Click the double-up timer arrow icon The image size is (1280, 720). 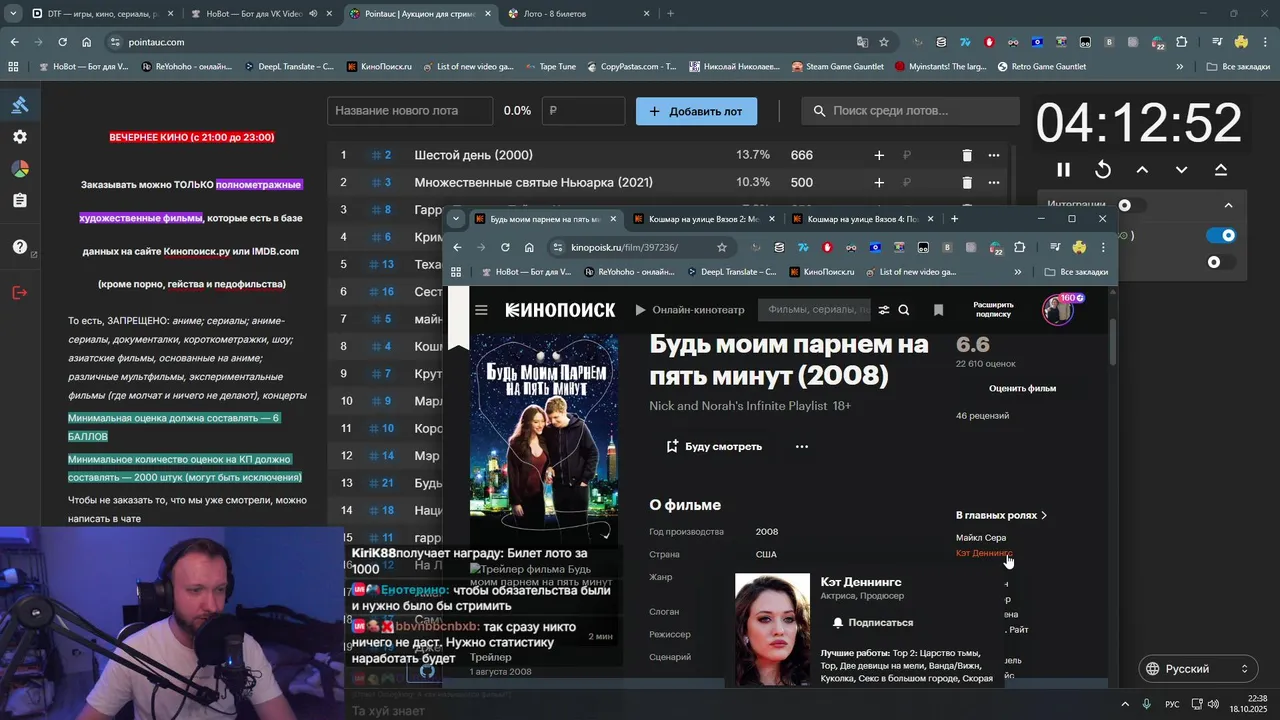coord(1221,170)
